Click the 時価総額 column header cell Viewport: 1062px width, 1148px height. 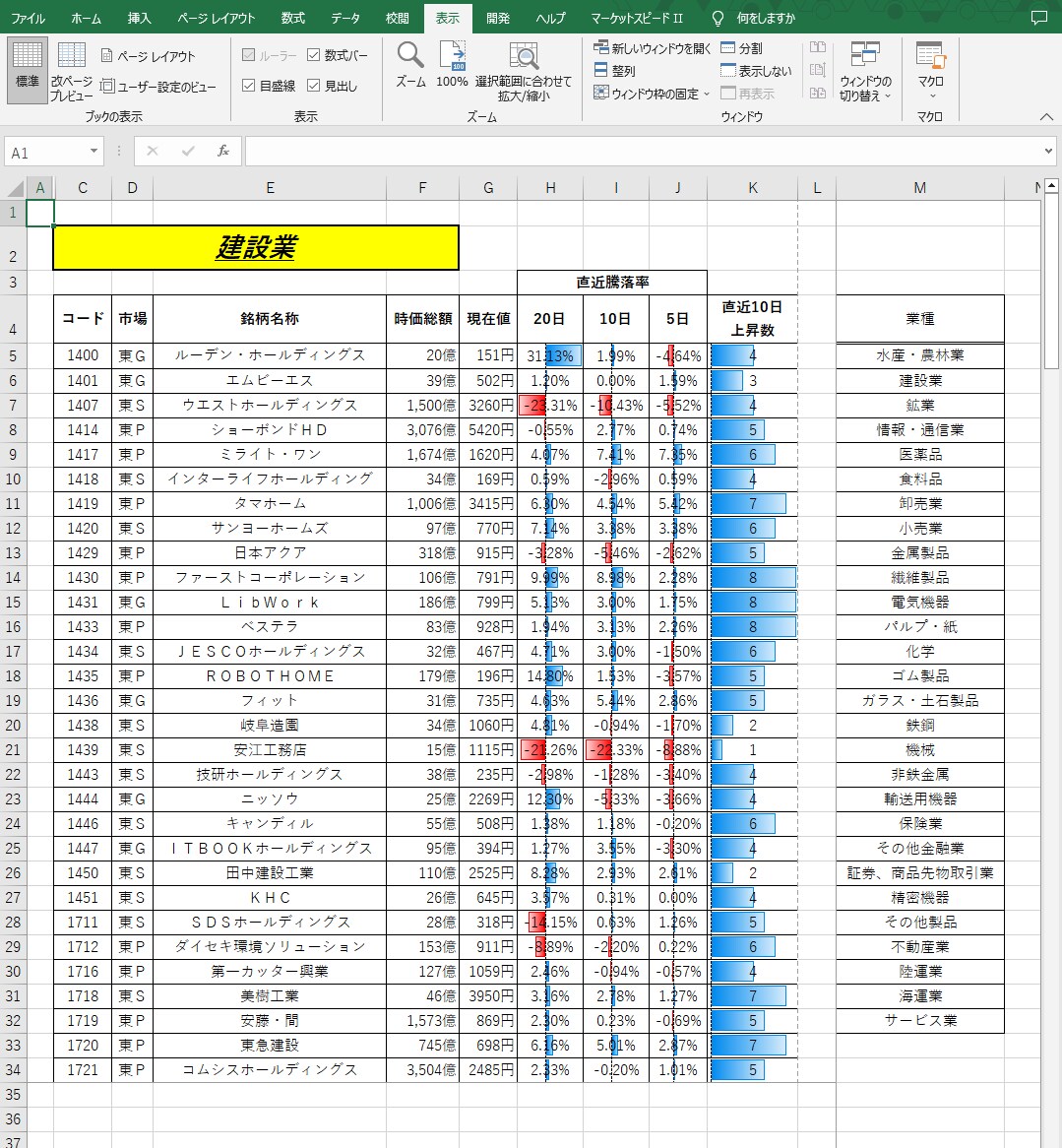[423, 318]
